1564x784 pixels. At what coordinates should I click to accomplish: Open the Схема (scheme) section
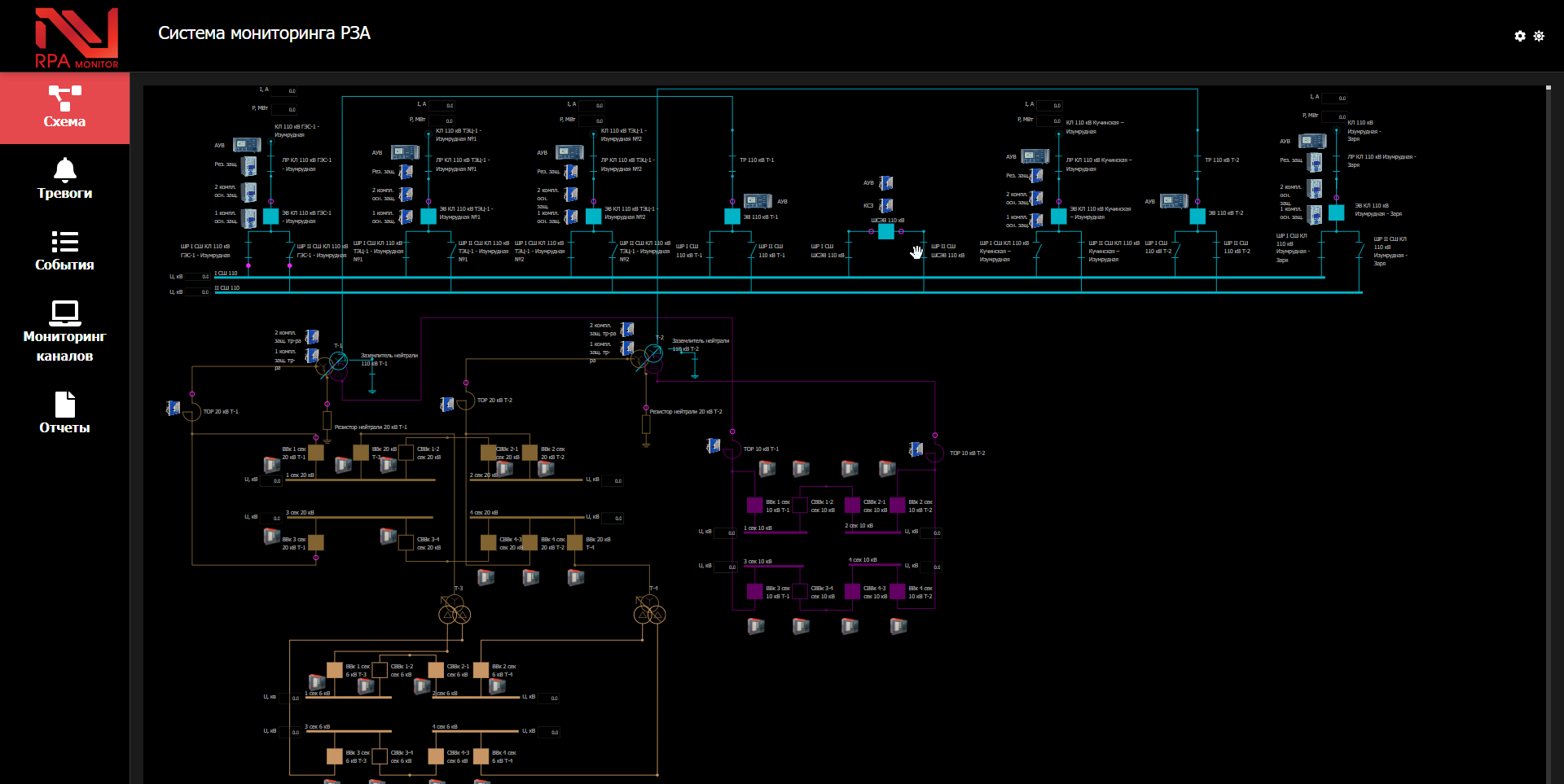click(x=64, y=107)
